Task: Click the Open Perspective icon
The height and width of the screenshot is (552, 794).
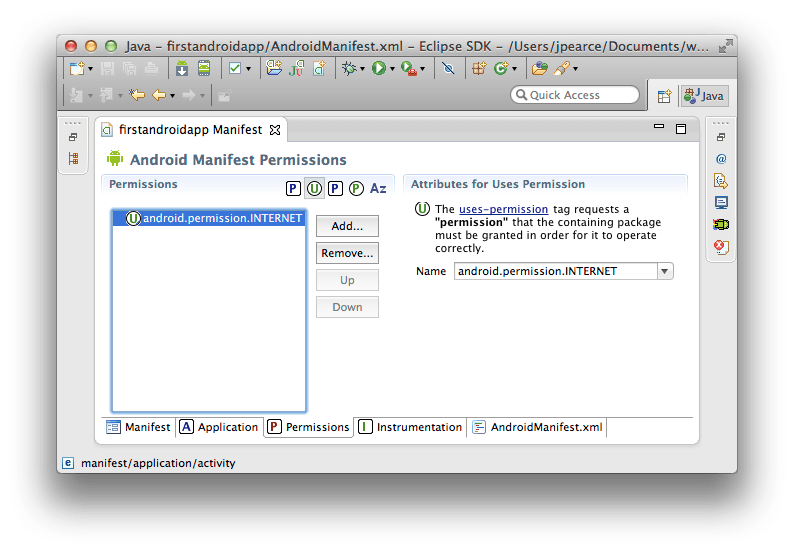Action: 664,96
